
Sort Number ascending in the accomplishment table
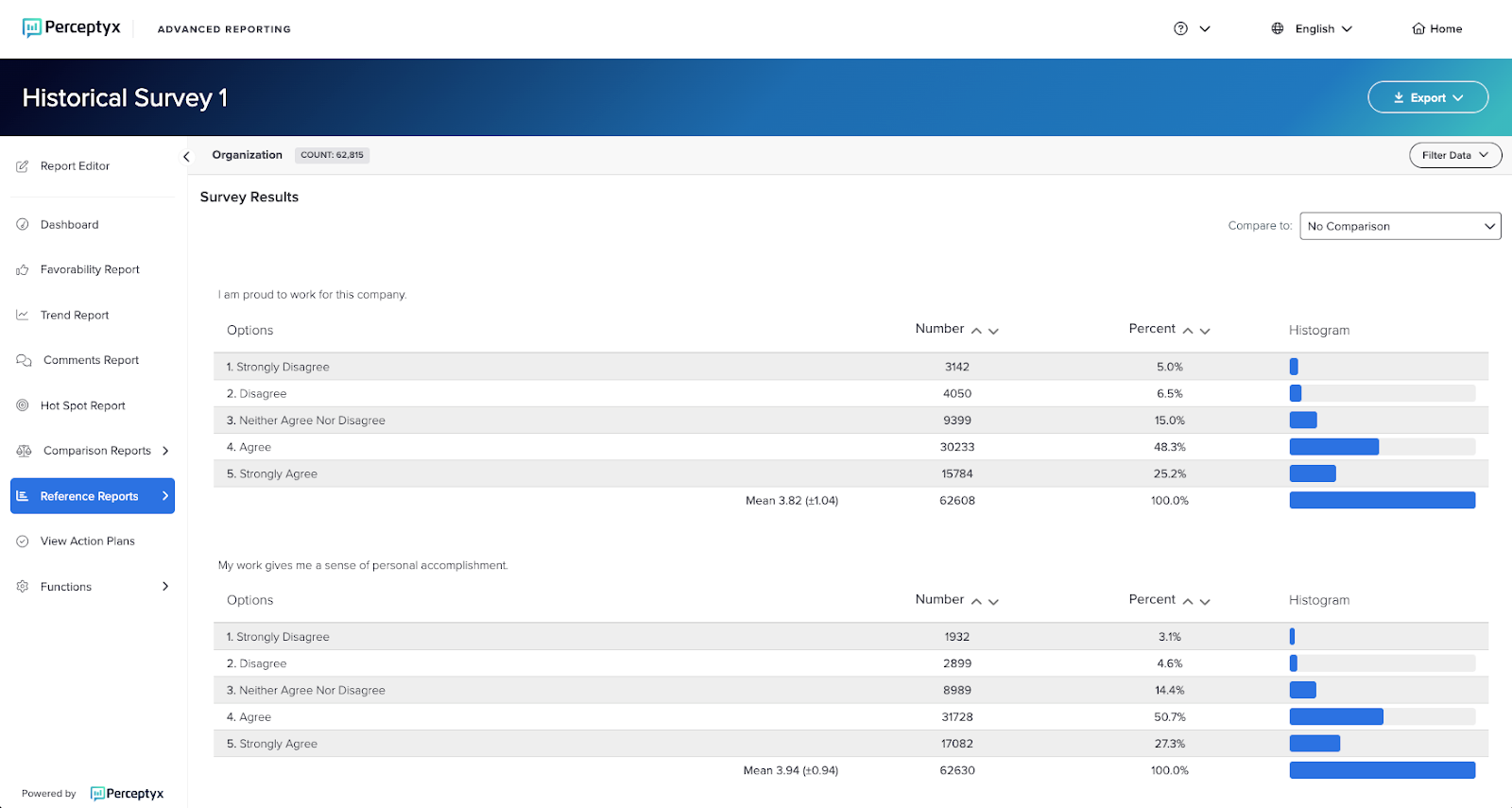coord(976,601)
